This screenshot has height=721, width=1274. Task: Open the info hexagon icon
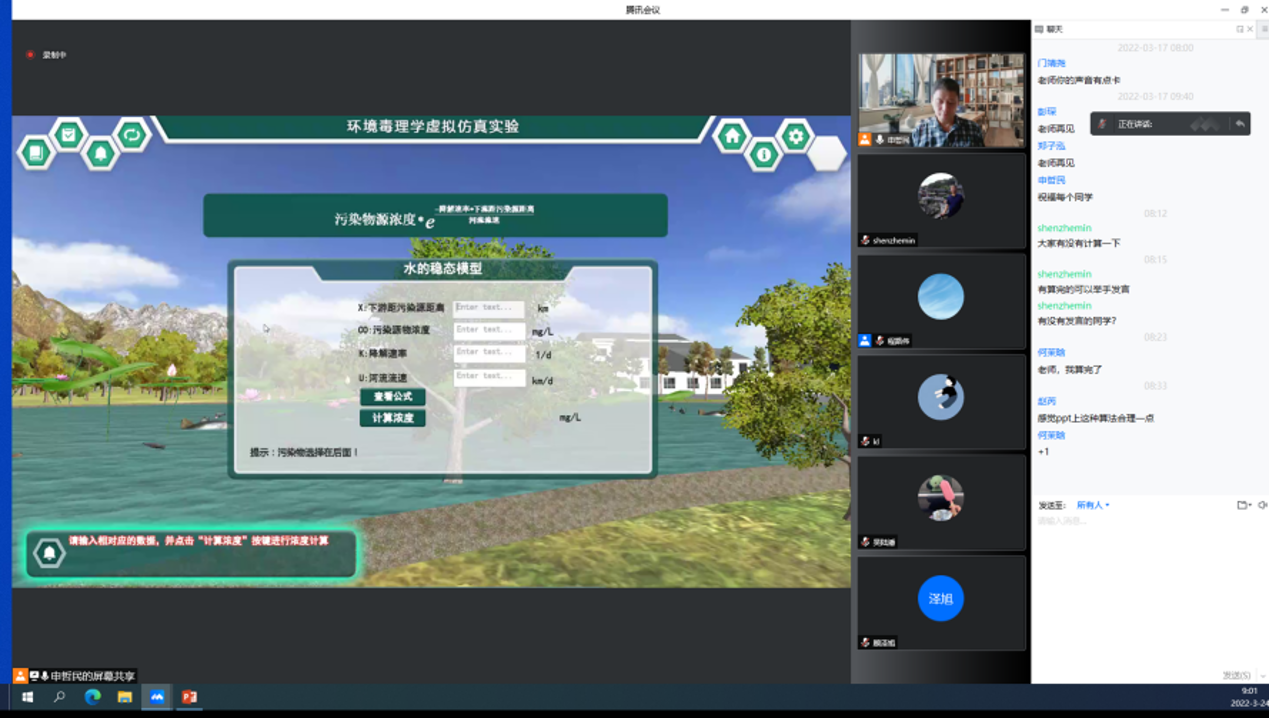(764, 154)
